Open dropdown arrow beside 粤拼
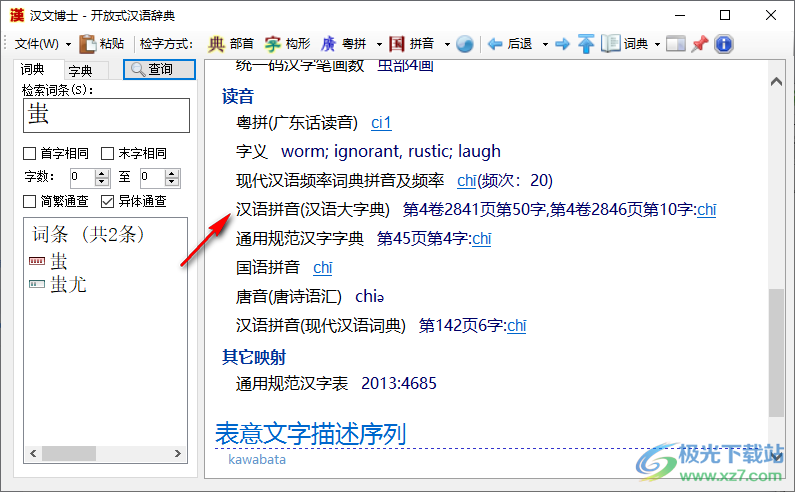Screen dimensions: 795x492 pyautogui.click(x=379, y=44)
